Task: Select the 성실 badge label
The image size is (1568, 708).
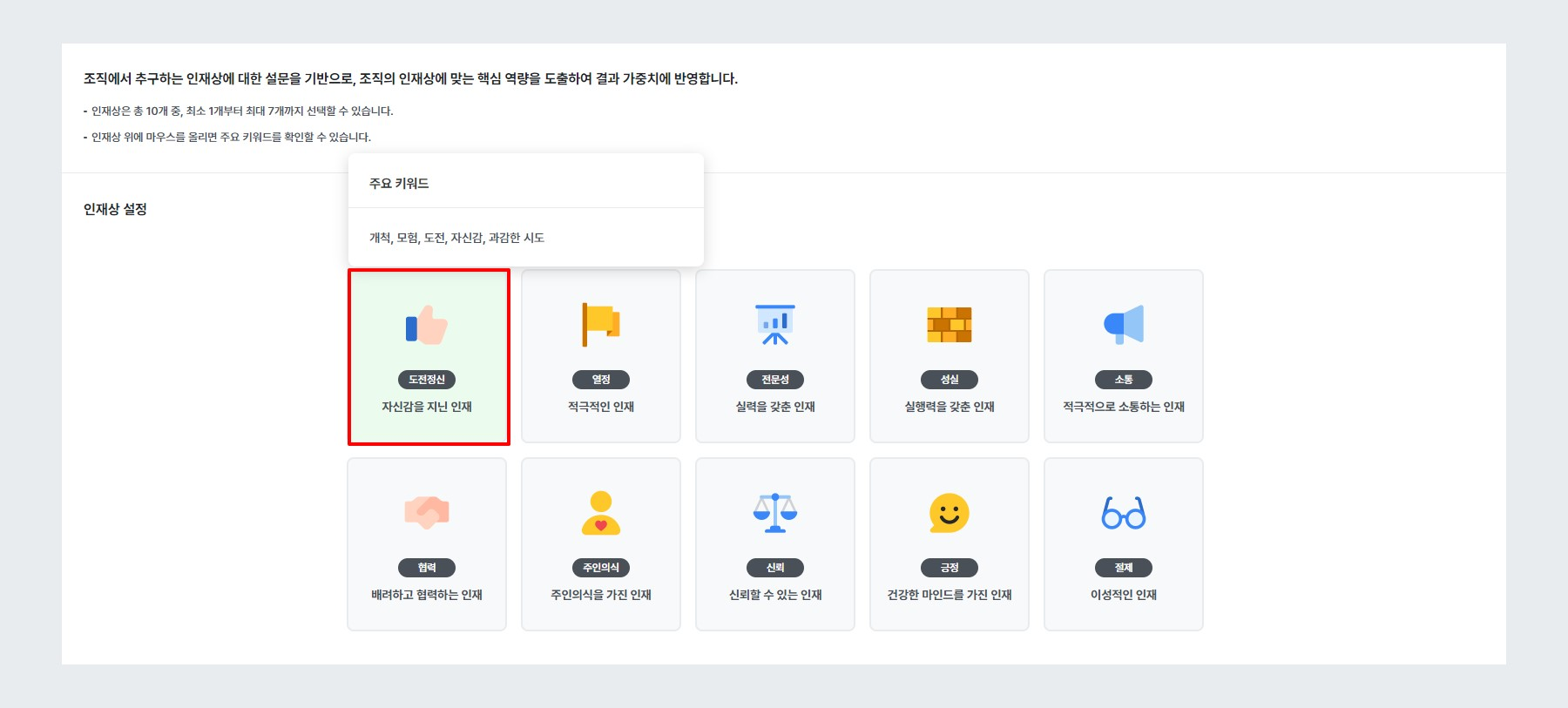Action: [950, 380]
